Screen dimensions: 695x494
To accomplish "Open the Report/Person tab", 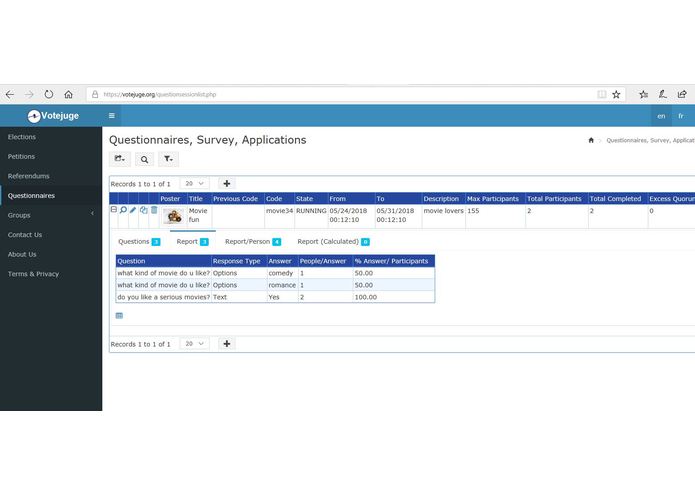I will (x=253, y=241).
